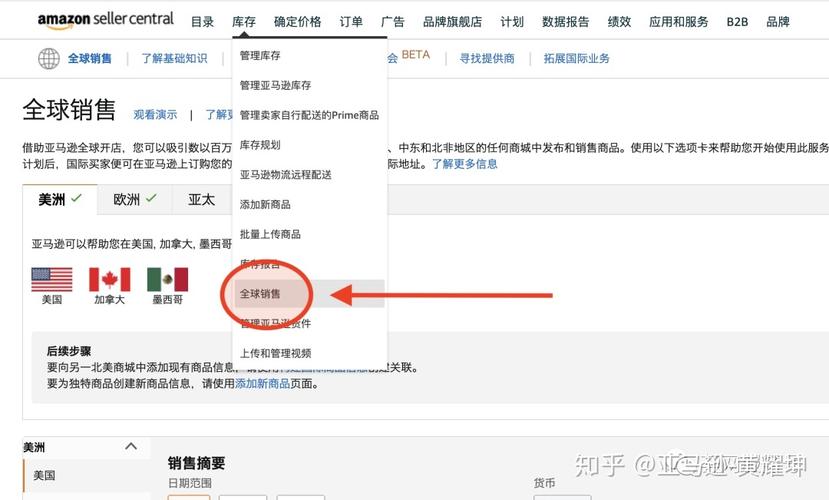
Task: Collapse the 美洲 sidebar section chevron
Action: (x=131, y=447)
